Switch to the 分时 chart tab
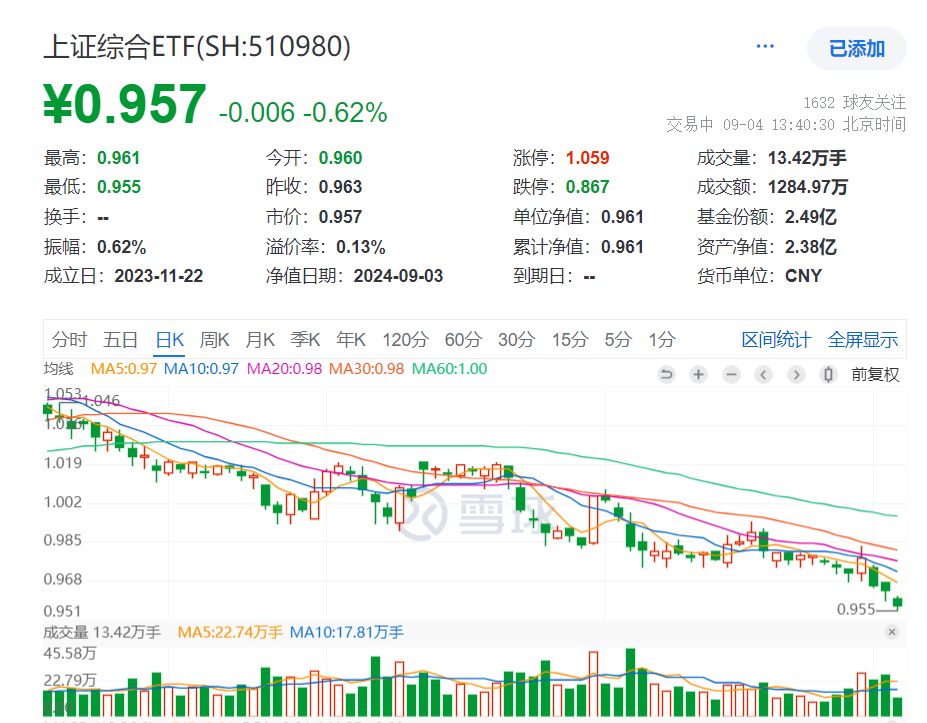The width and height of the screenshot is (927, 723). pos(69,340)
